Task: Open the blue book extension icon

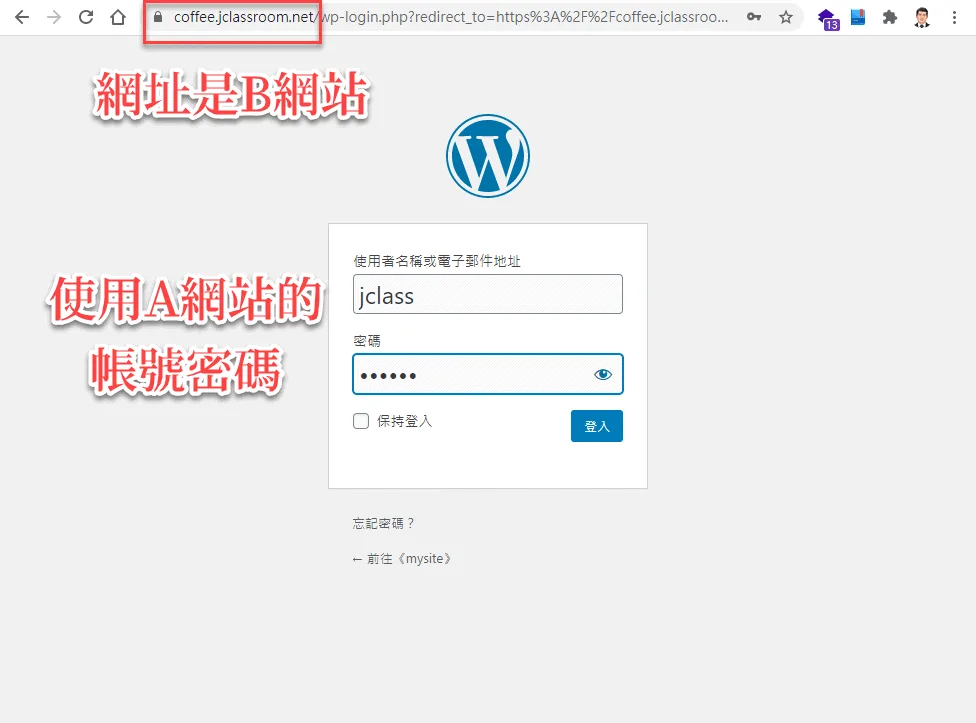Action: (x=858, y=17)
